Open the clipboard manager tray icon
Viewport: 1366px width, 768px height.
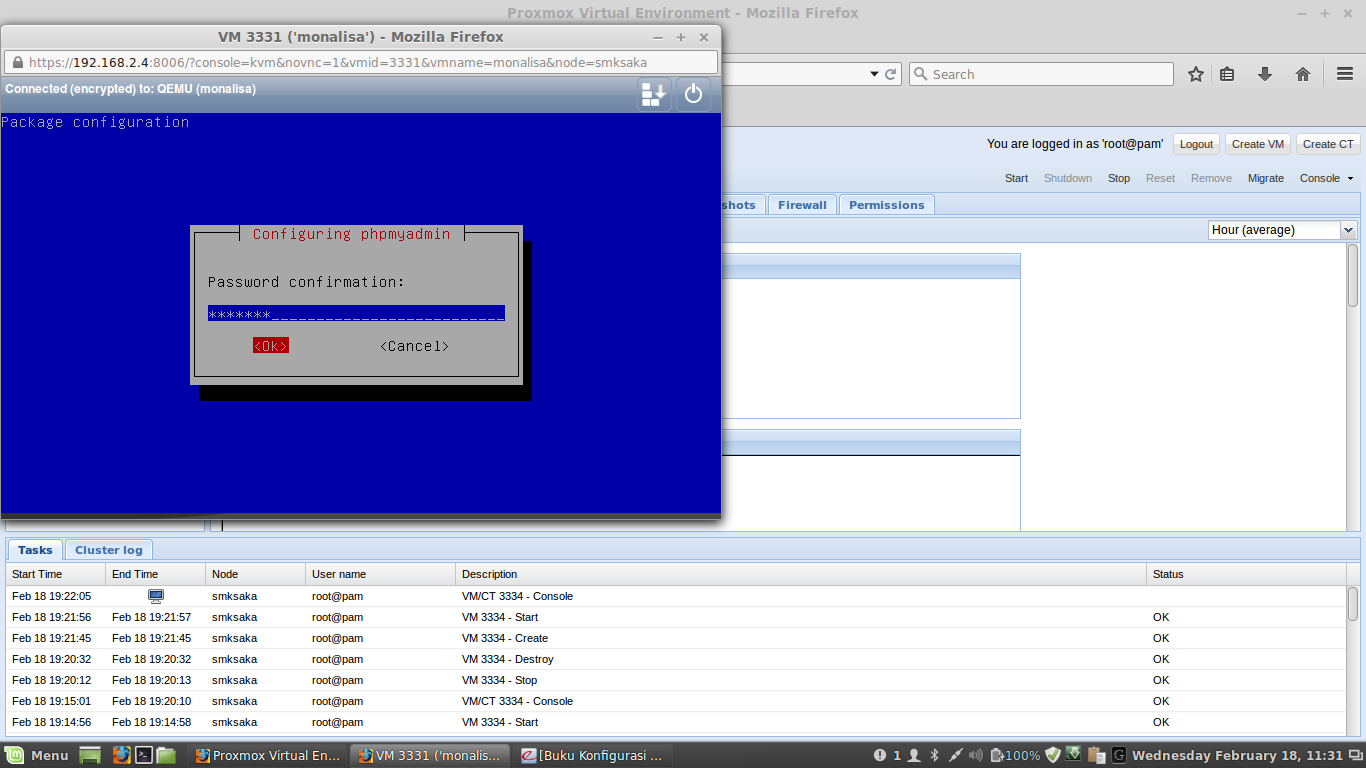click(1096, 755)
